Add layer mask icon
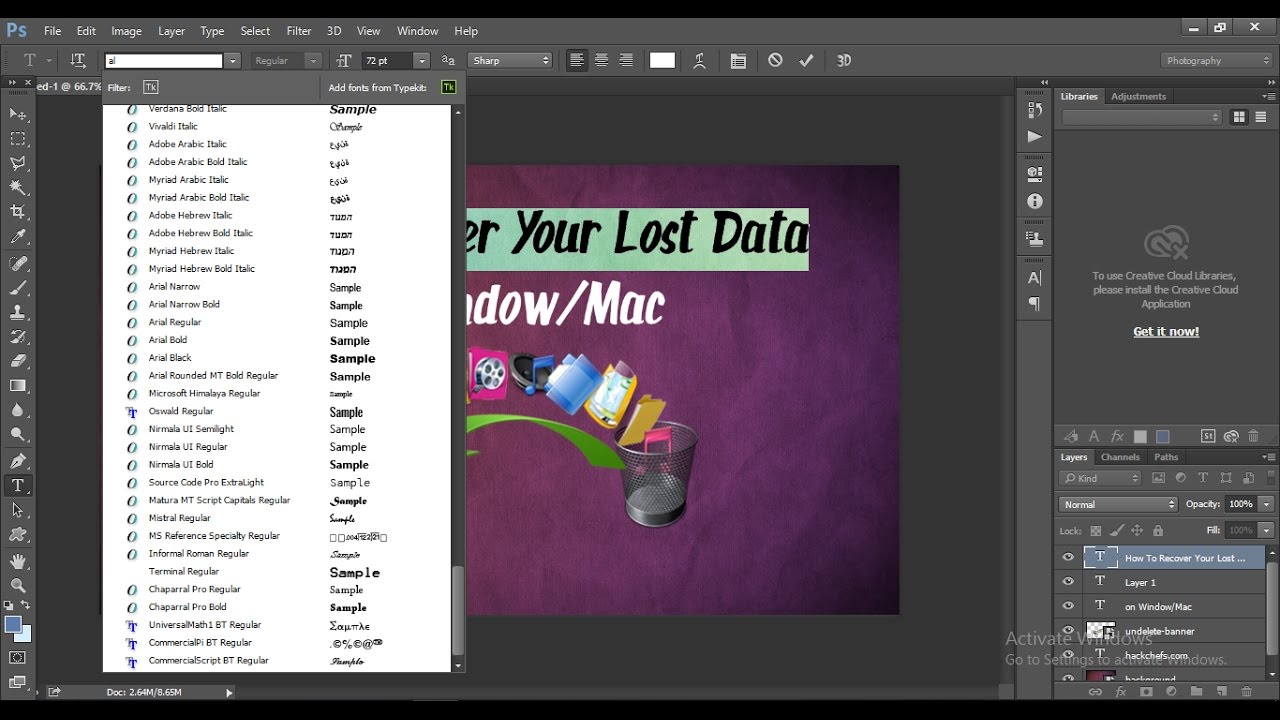This screenshot has height=720, width=1280. (x=1146, y=692)
